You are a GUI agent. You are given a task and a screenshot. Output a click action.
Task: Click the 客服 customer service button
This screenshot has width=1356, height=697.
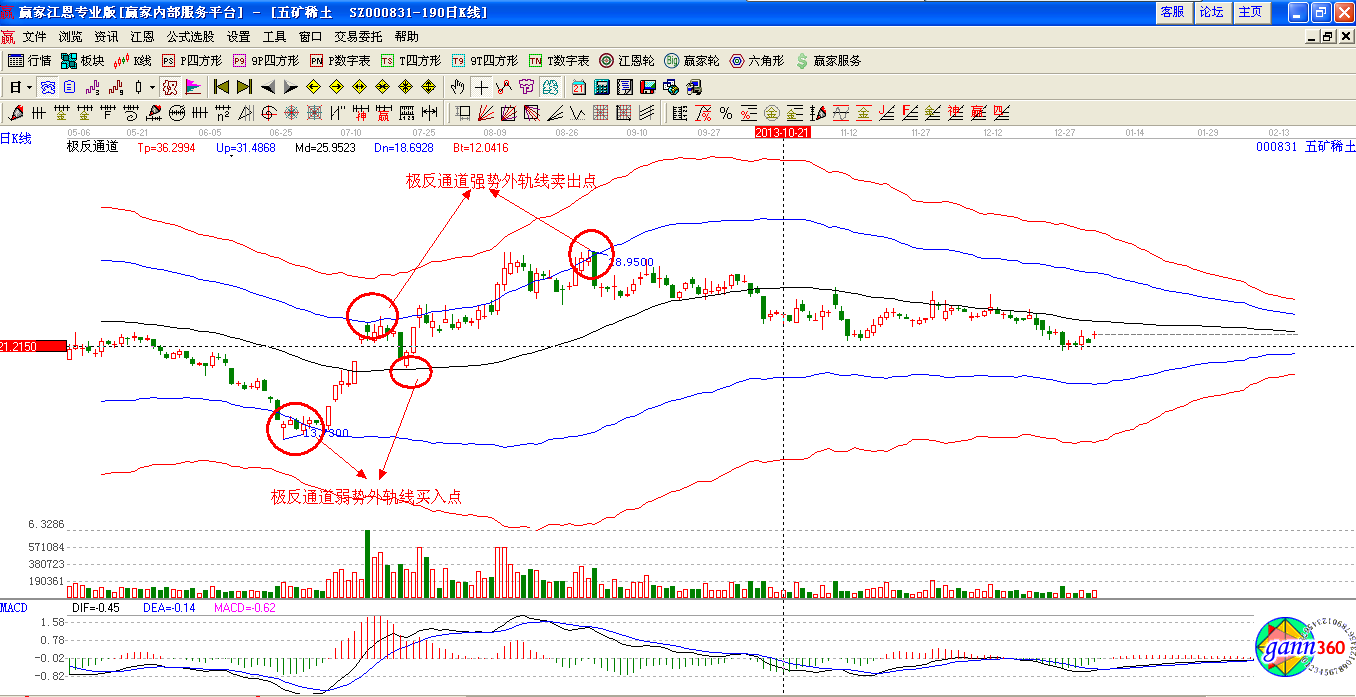(1172, 12)
